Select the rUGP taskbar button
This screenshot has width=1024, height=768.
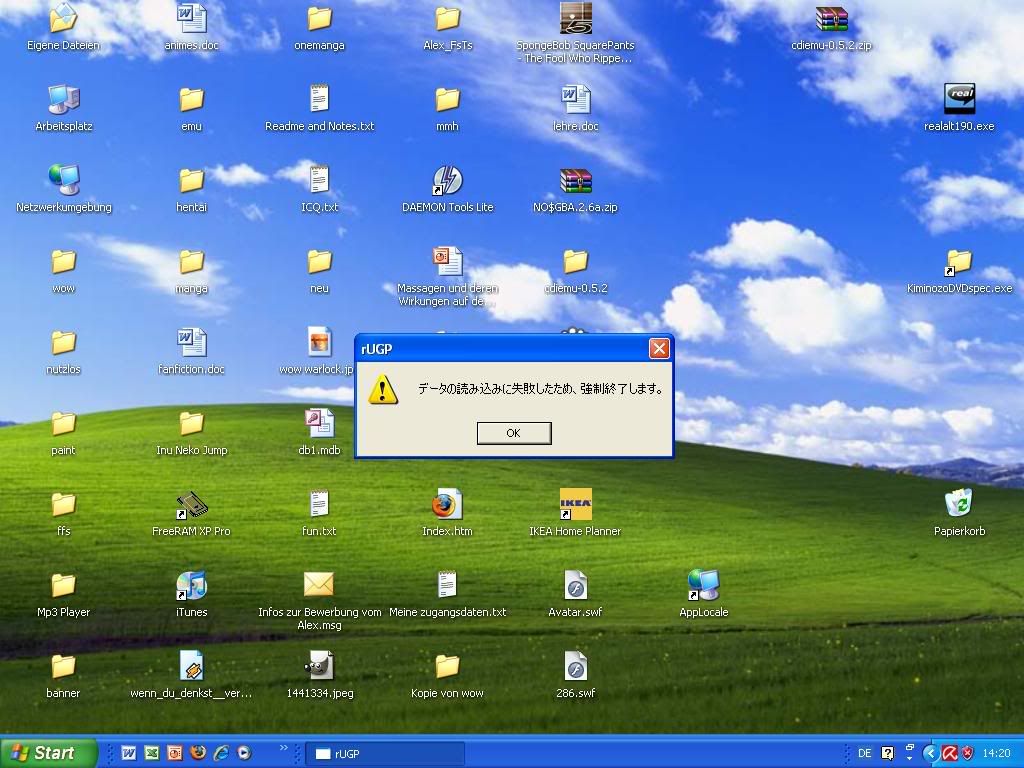coord(385,754)
